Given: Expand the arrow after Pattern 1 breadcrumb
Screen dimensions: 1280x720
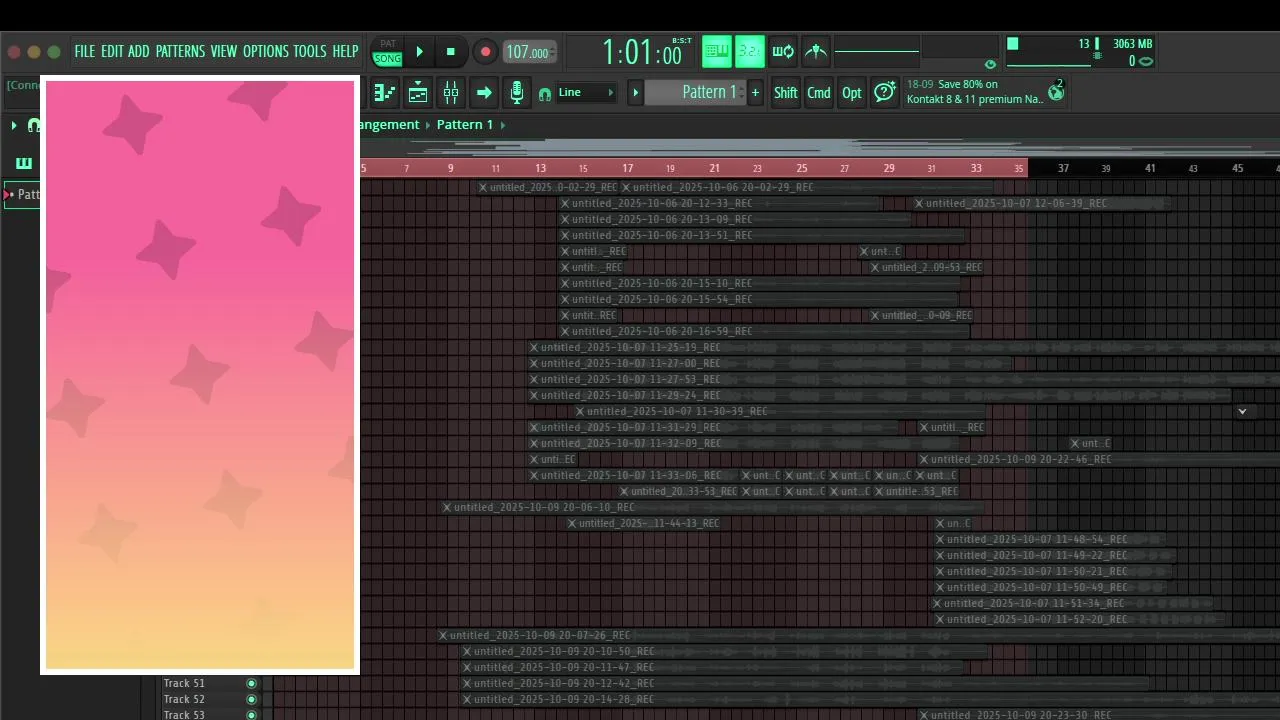Looking at the screenshot, I should [x=503, y=125].
